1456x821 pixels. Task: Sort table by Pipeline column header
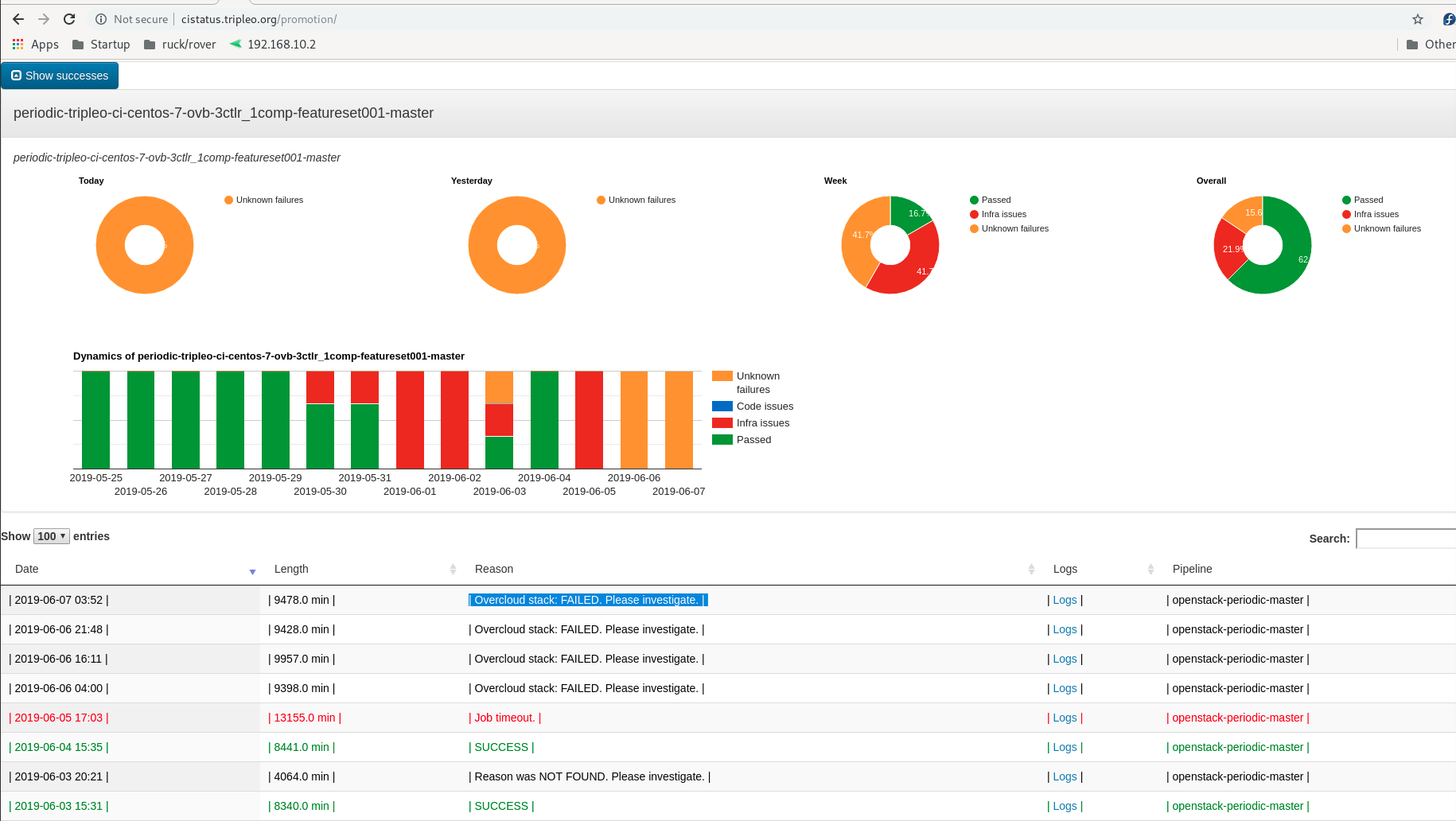[x=1192, y=569]
